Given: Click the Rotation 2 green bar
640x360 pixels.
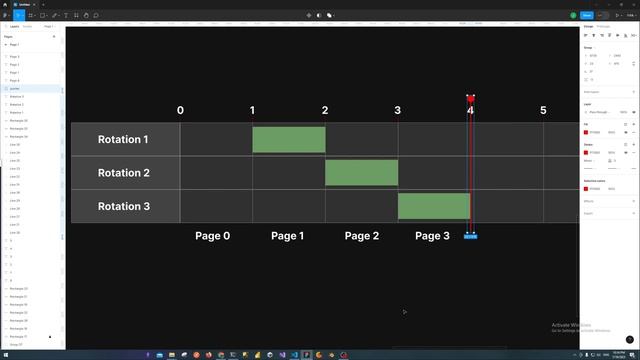Looking at the screenshot, I should pyautogui.click(x=362, y=173).
